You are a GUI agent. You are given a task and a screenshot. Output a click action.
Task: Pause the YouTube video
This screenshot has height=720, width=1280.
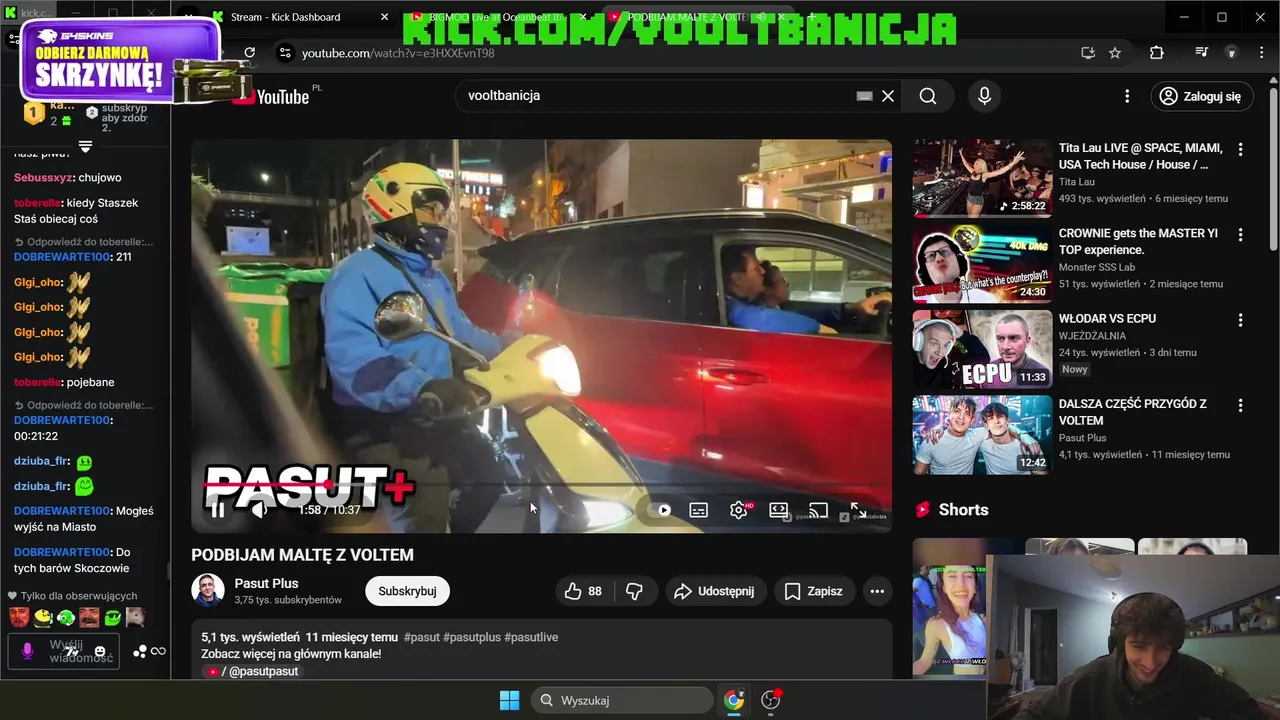(217, 510)
